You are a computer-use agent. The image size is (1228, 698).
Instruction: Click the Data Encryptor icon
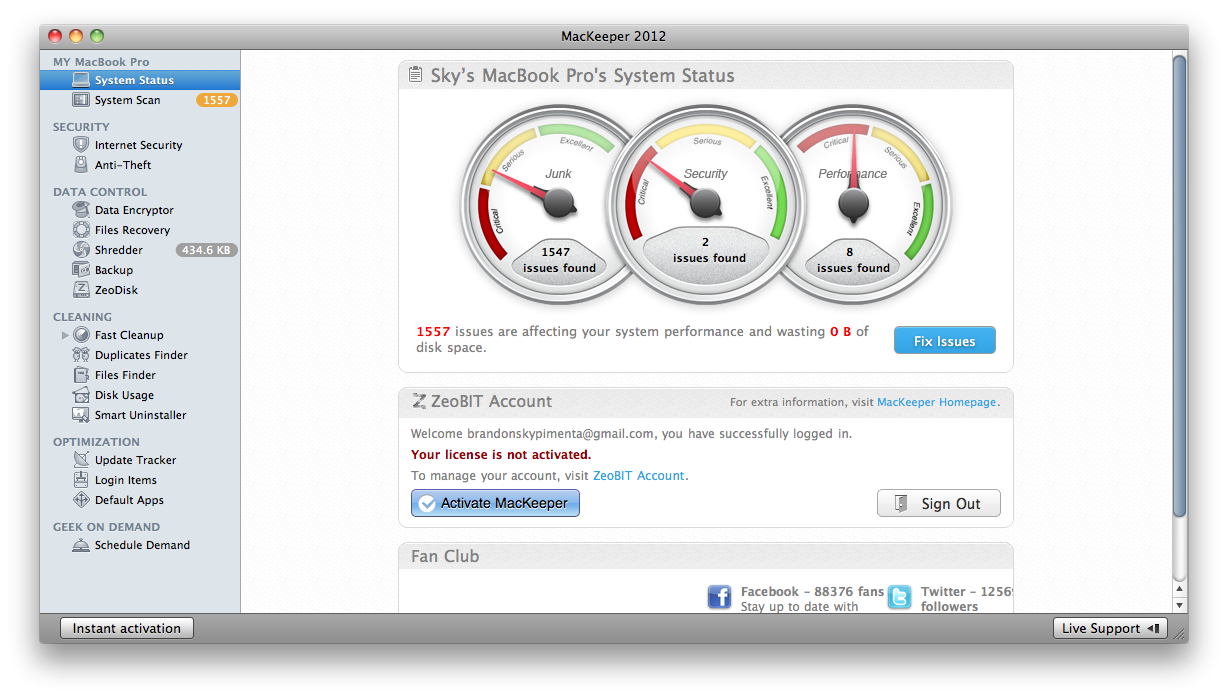pyautogui.click(x=81, y=210)
